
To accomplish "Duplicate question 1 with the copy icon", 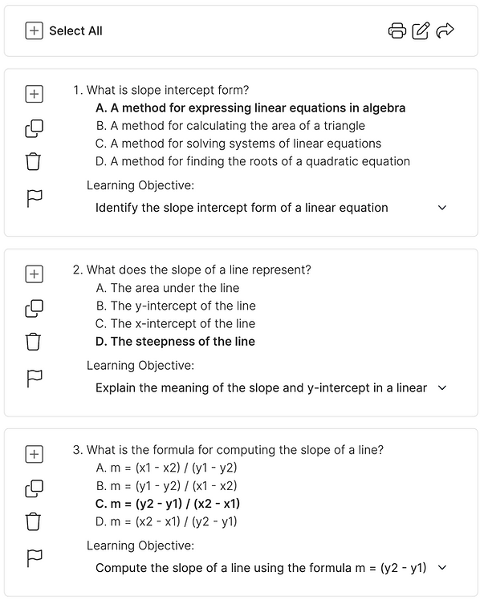I will 34,128.
